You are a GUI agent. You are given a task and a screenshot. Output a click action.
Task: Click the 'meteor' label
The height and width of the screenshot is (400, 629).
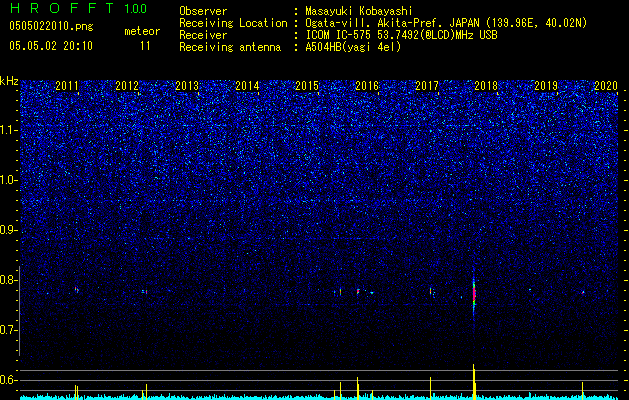142,31
